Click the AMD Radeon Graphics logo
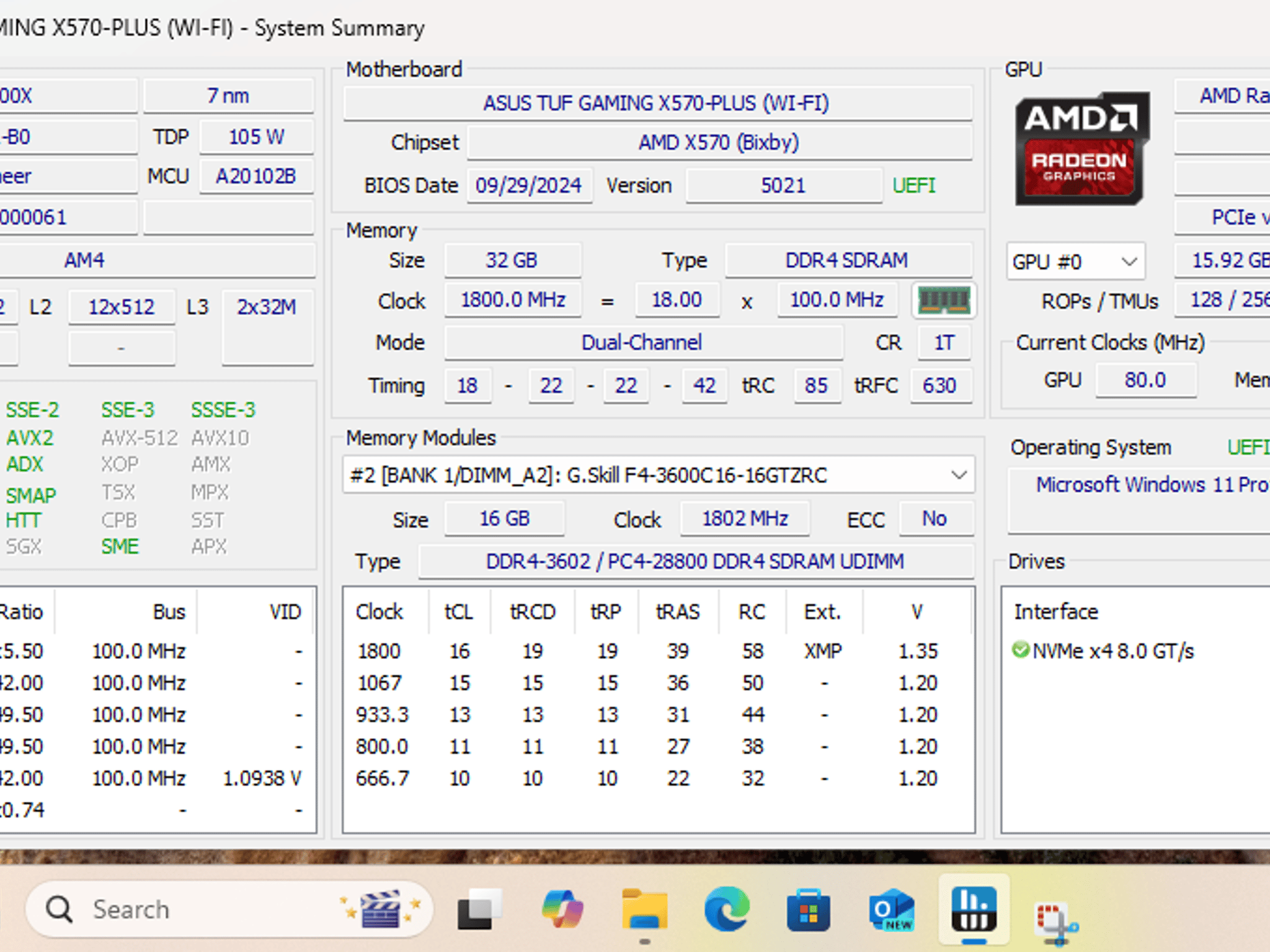Image resolution: width=1270 pixels, height=952 pixels. tap(1082, 149)
